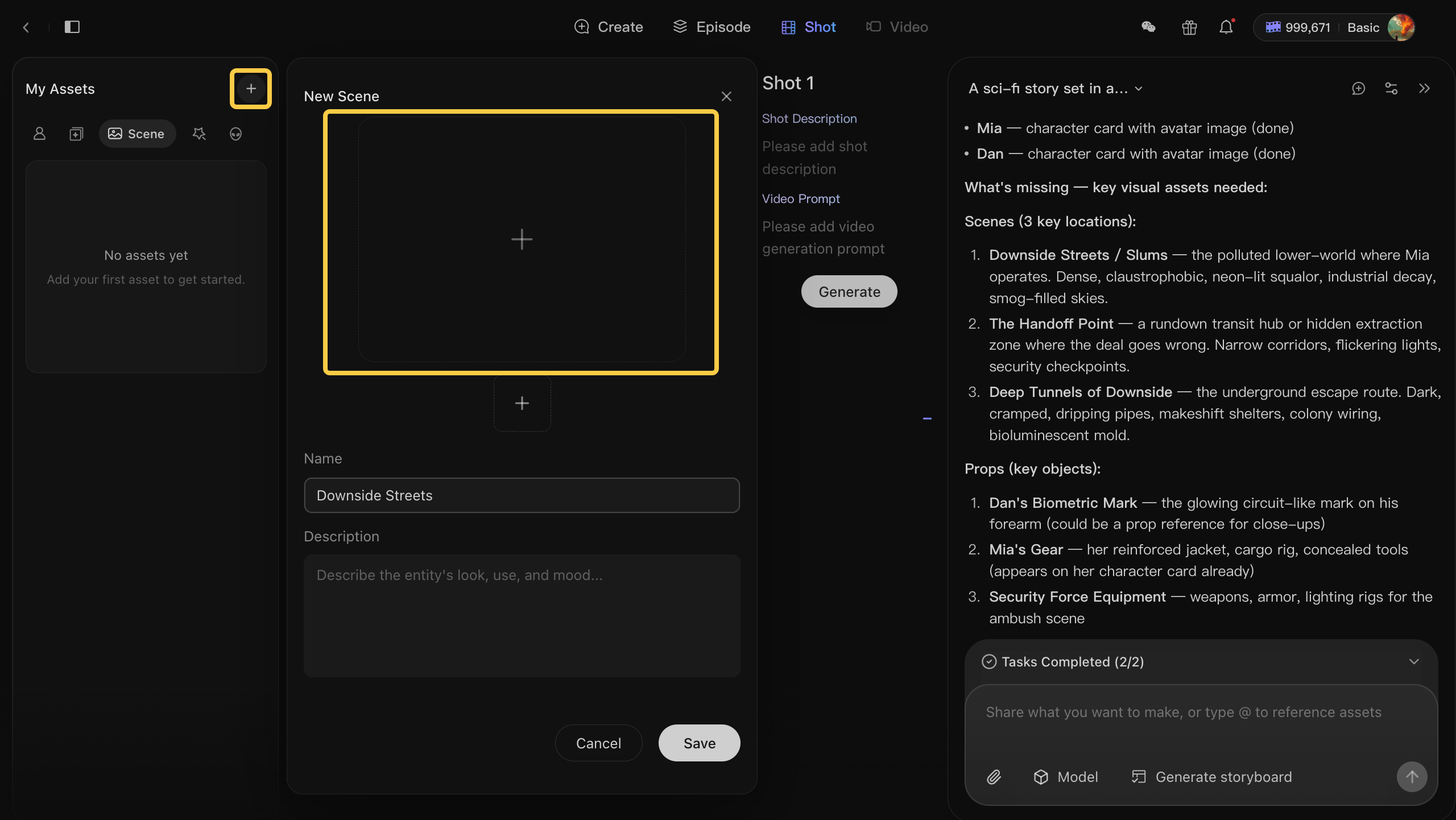This screenshot has width=1456, height=820.
Task: Click Shot Description label
Action: pyautogui.click(x=809, y=118)
